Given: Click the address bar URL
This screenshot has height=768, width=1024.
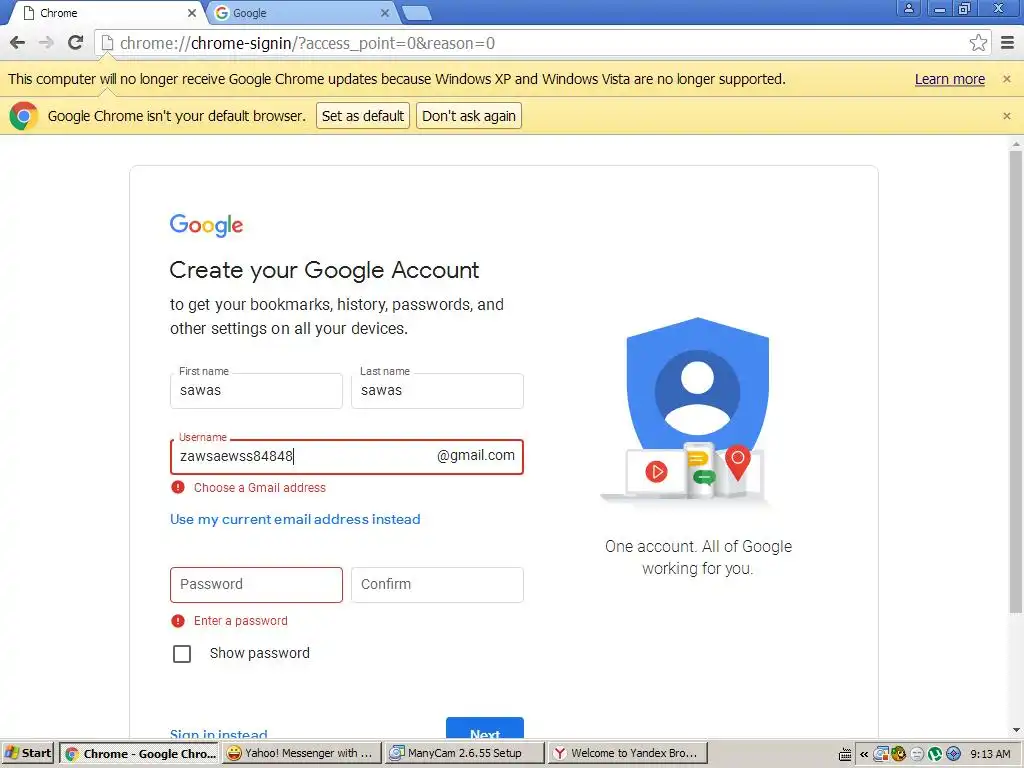Looking at the screenshot, I should coord(307,43).
